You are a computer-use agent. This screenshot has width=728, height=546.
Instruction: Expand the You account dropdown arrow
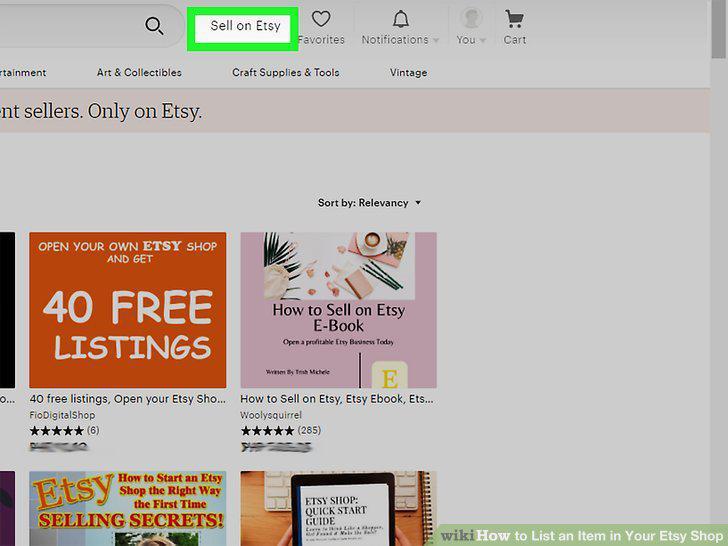(483, 40)
